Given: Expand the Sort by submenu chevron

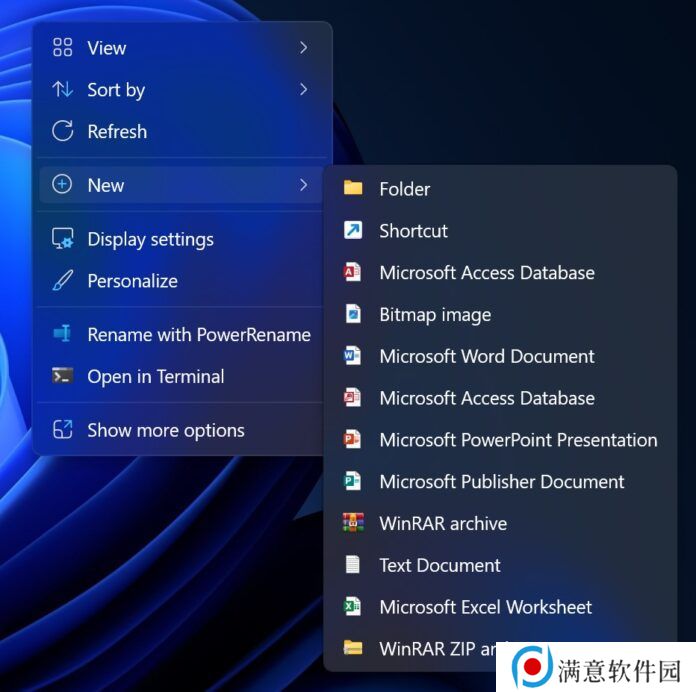Looking at the screenshot, I should click(x=304, y=89).
